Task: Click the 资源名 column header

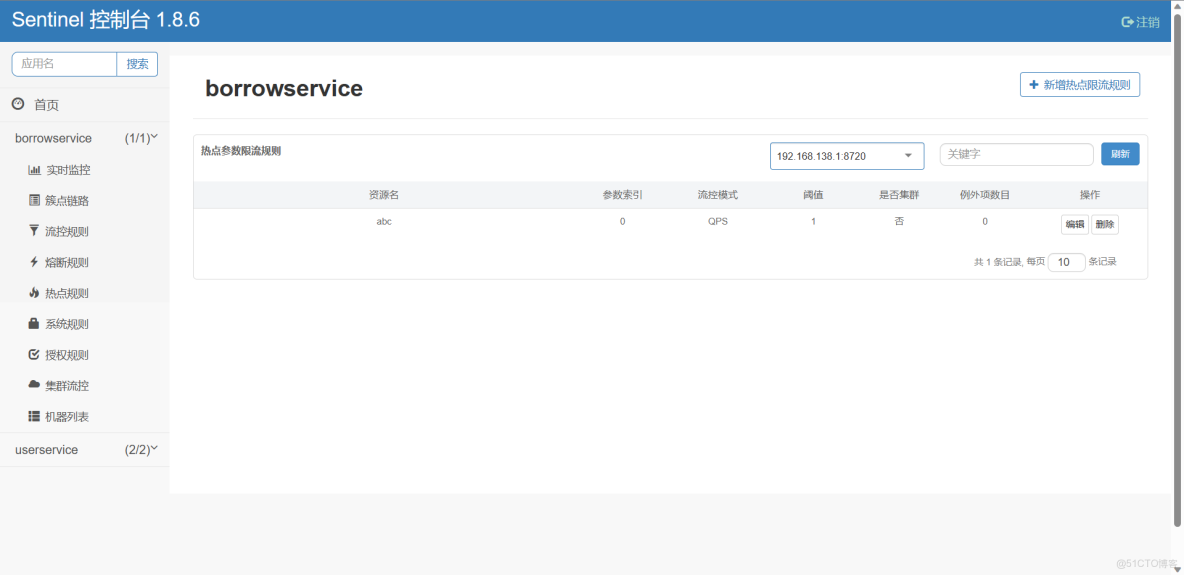Action: (384, 195)
